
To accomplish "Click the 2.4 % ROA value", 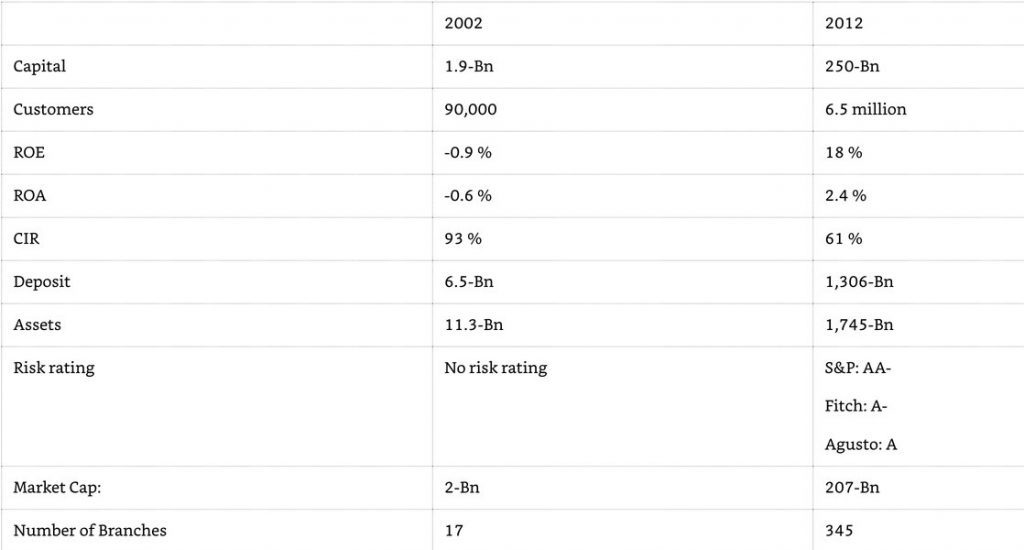I will [845, 195].
